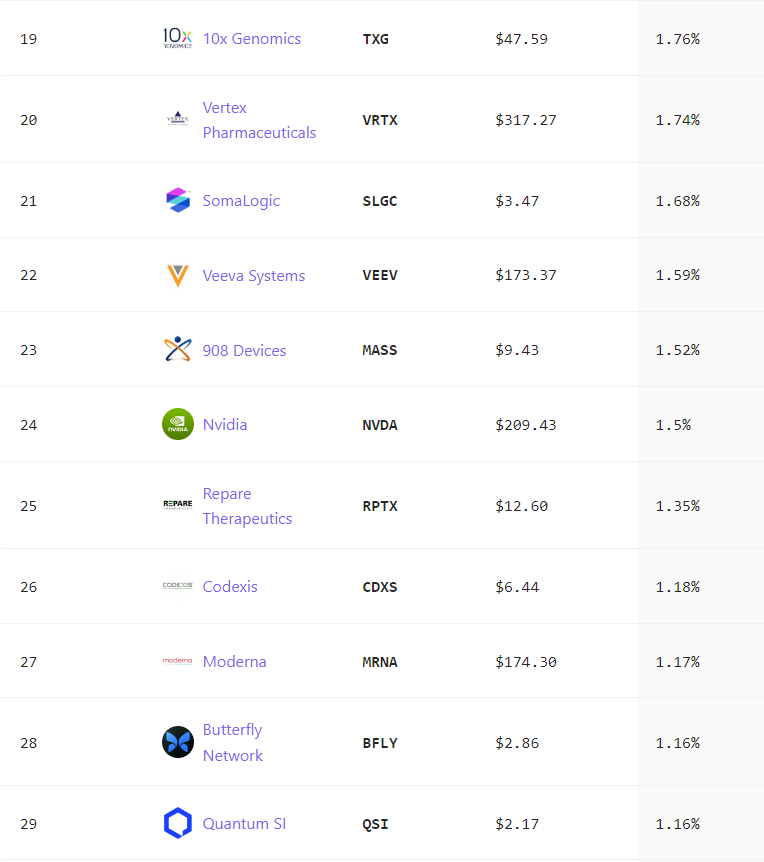
Task: Click the green Nvidia logo icon
Action: tap(178, 424)
